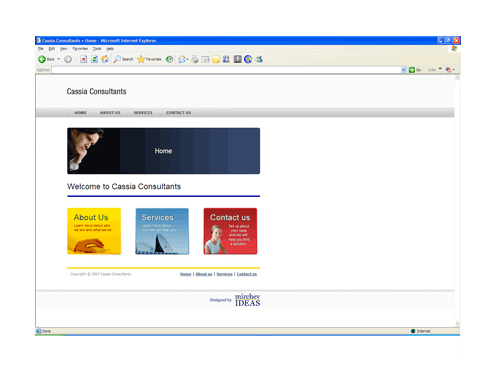Click the mirchev IDEAS designer logo

[x=247, y=300]
